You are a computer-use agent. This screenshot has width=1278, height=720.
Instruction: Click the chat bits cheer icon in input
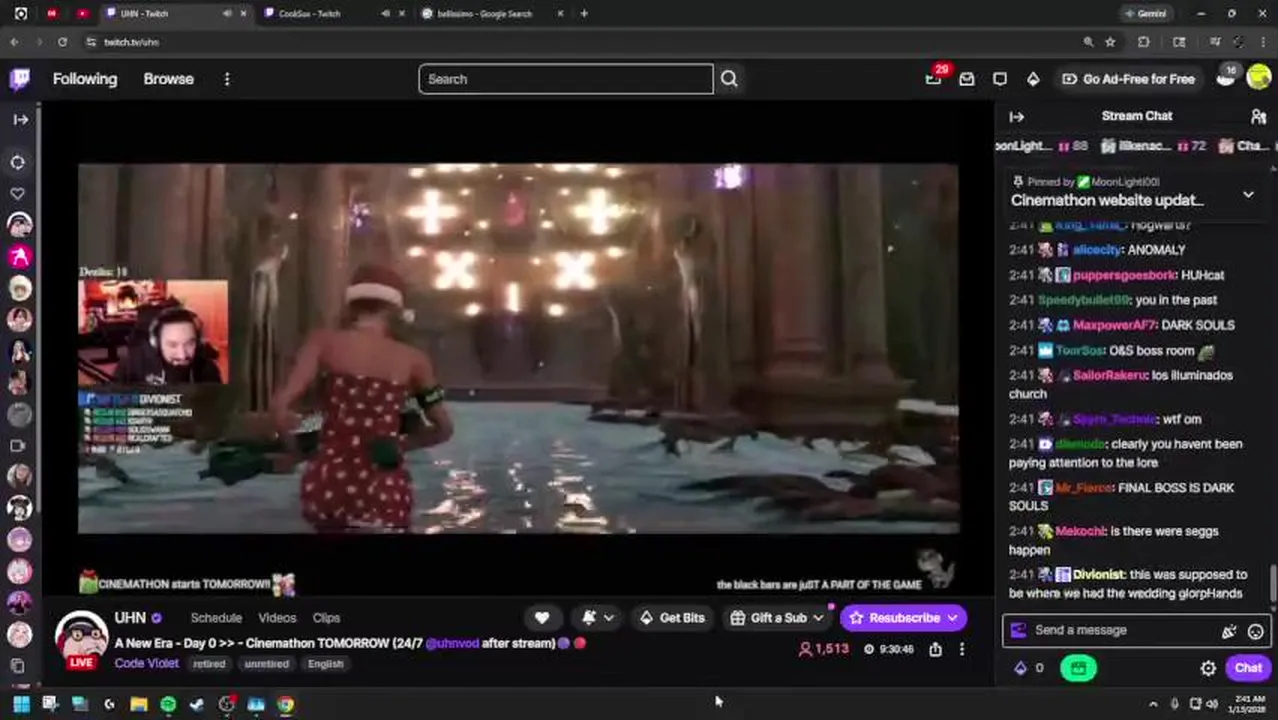(x=1228, y=631)
